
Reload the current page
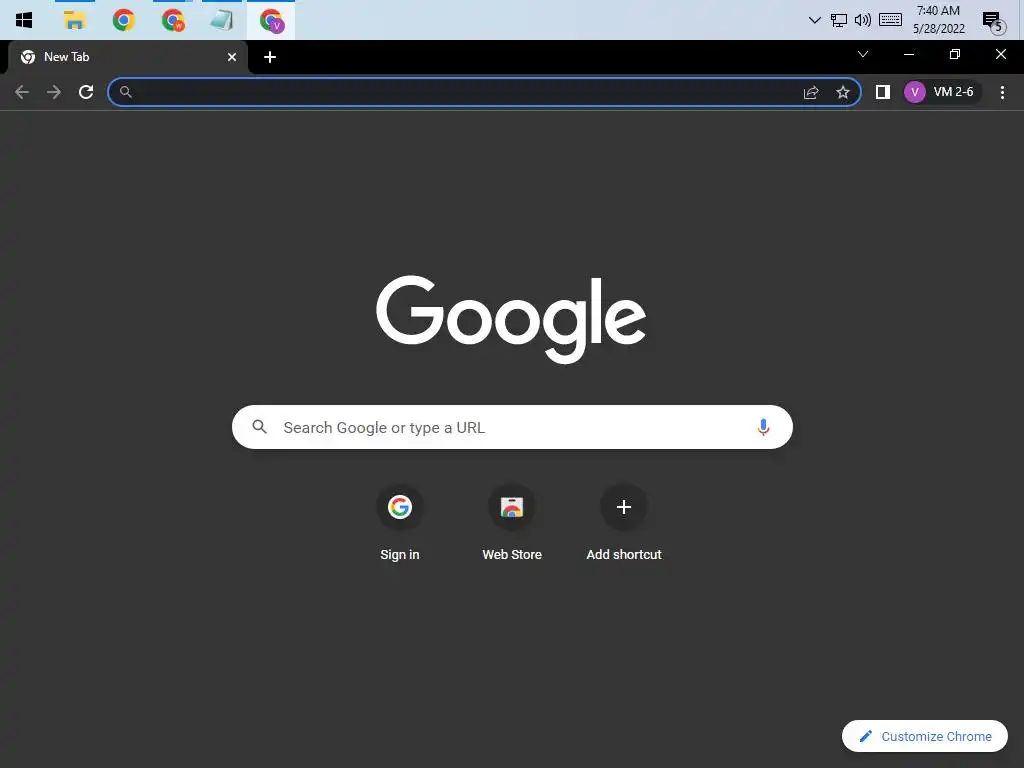coord(86,92)
